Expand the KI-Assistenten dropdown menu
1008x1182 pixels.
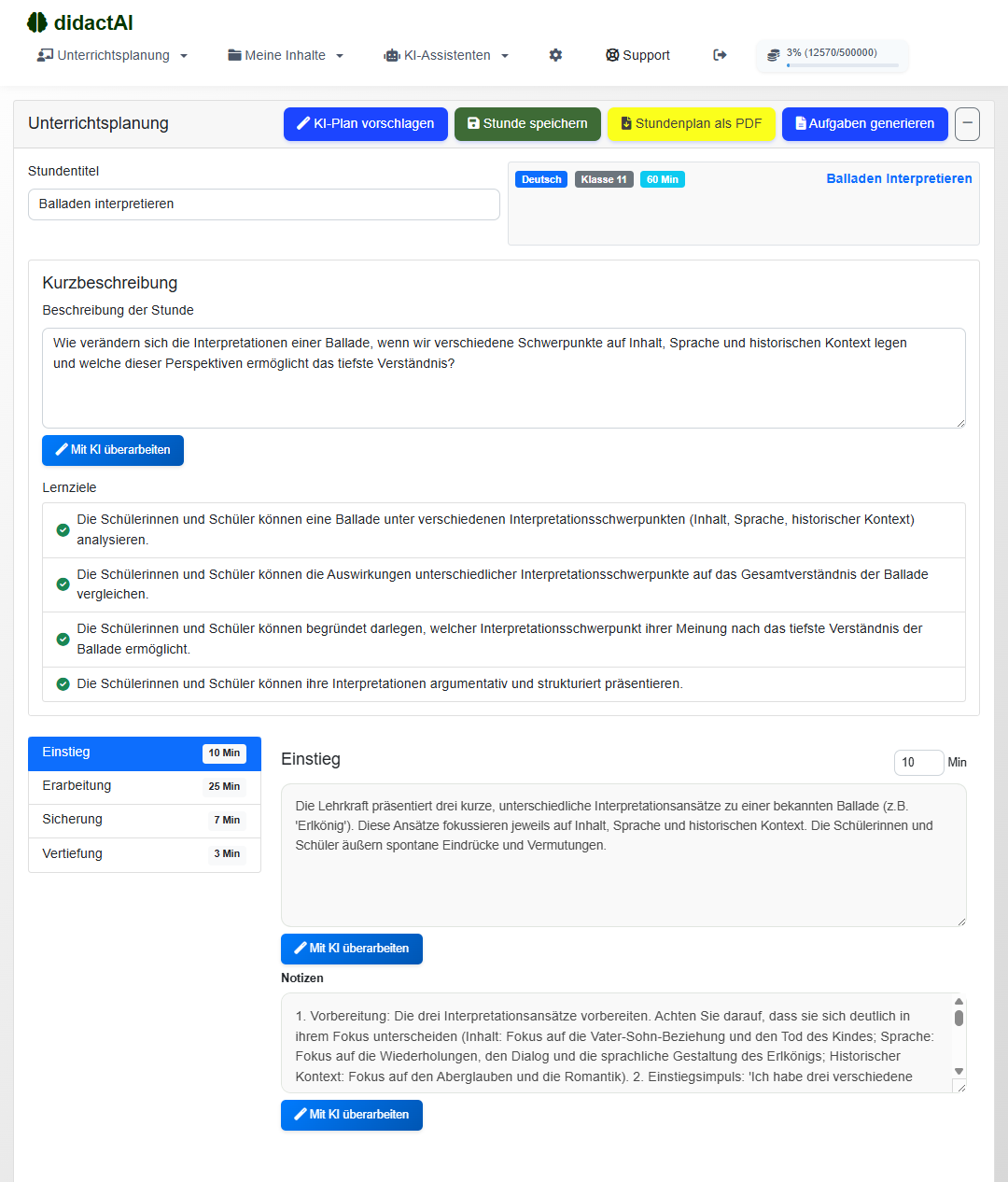[x=446, y=55]
